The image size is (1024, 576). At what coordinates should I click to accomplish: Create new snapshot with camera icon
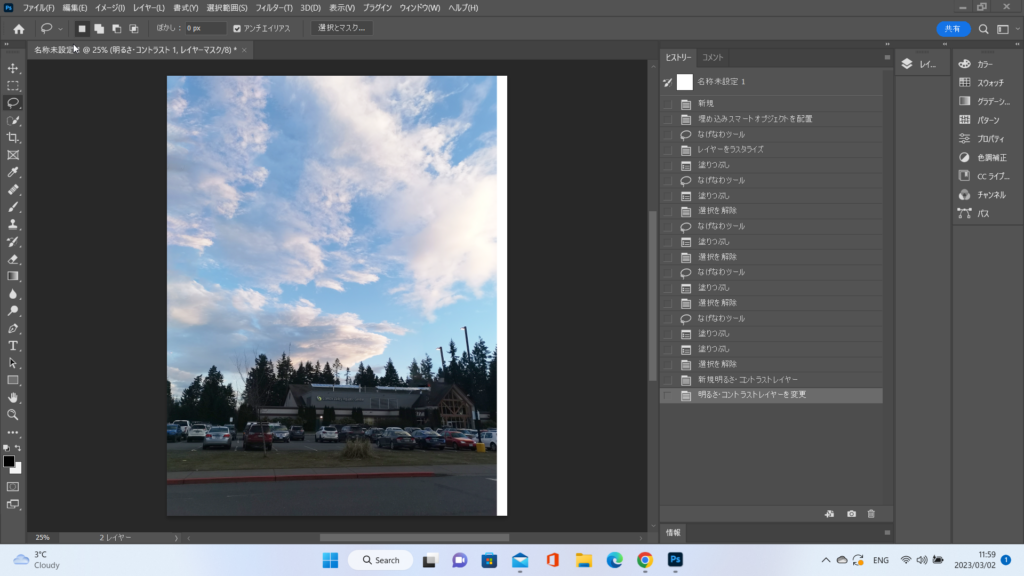click(851, 513)
